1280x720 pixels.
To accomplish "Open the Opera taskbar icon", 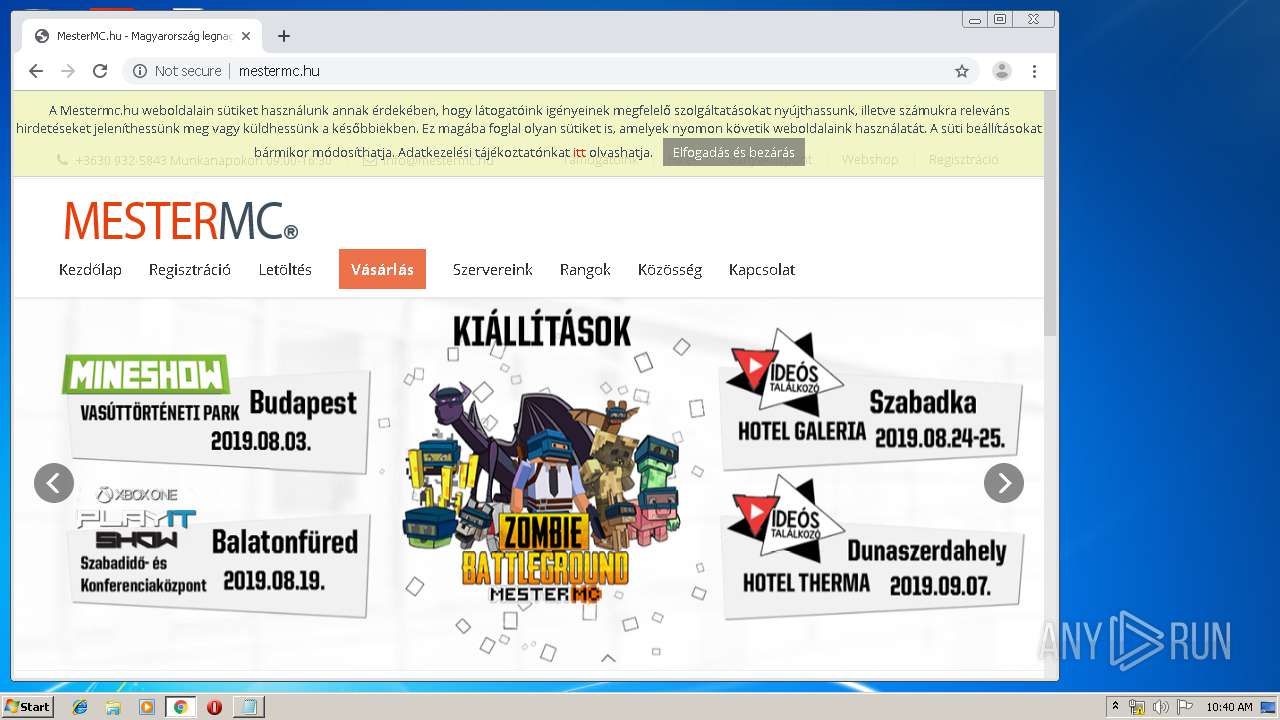I will 214,707.
